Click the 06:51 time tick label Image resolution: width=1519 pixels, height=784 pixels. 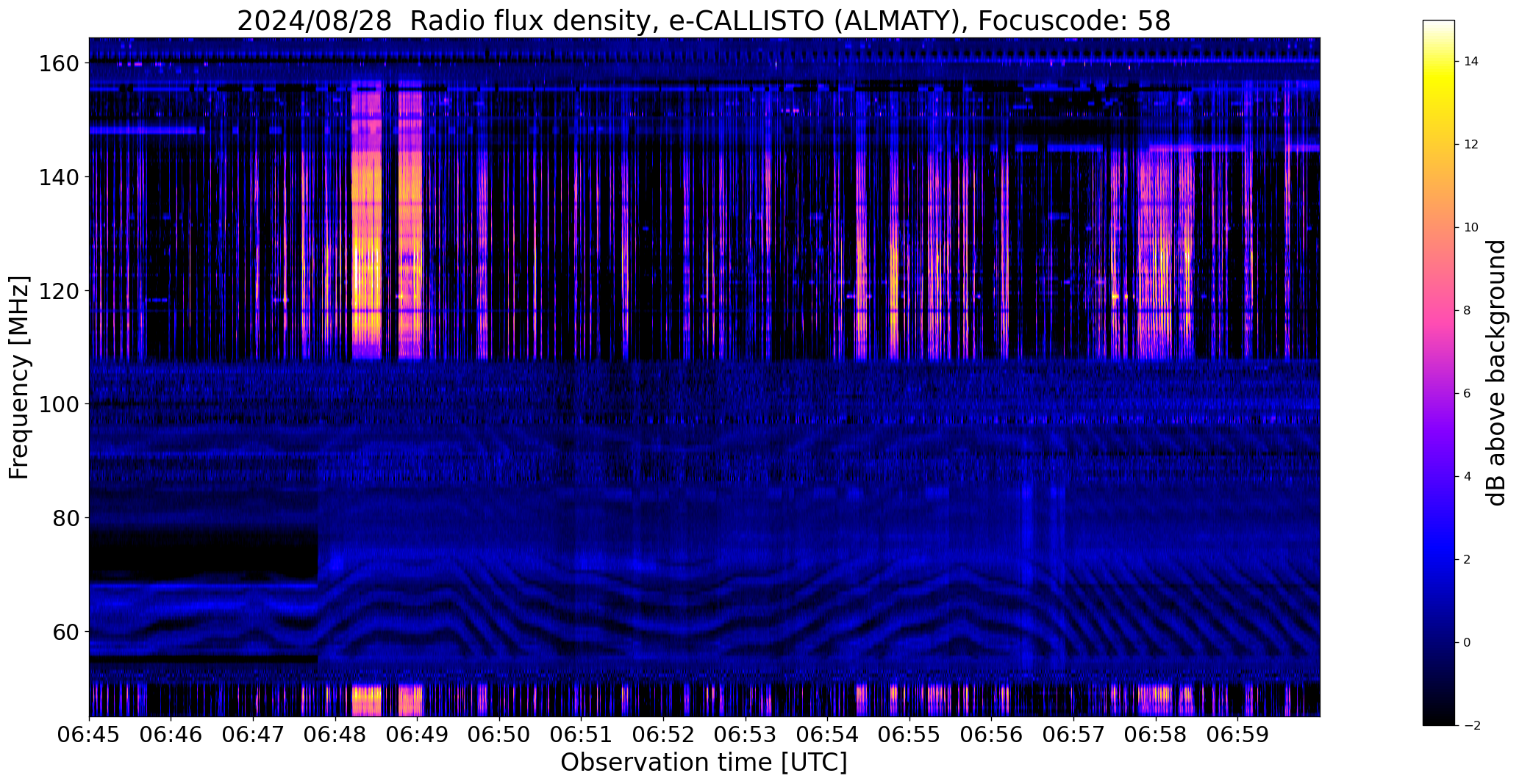[x=582, y=734]
